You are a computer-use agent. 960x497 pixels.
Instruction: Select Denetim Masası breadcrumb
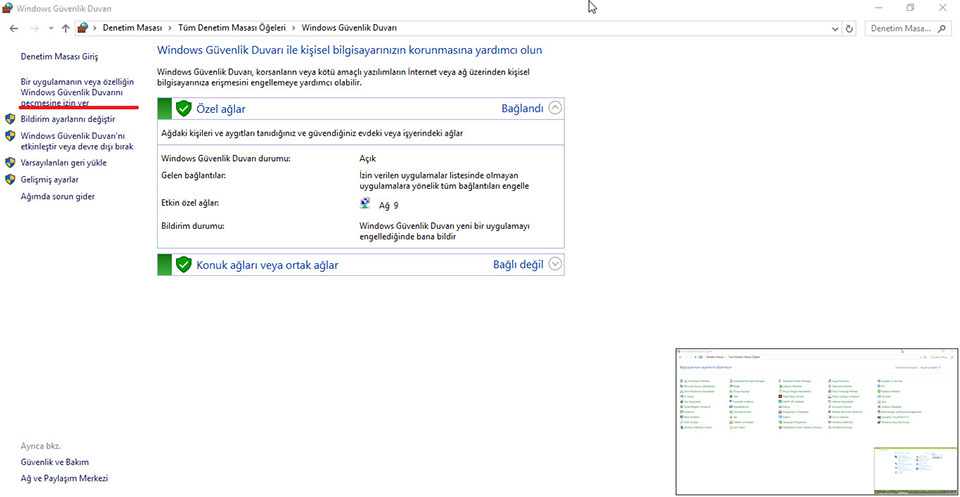pos(132,28)
